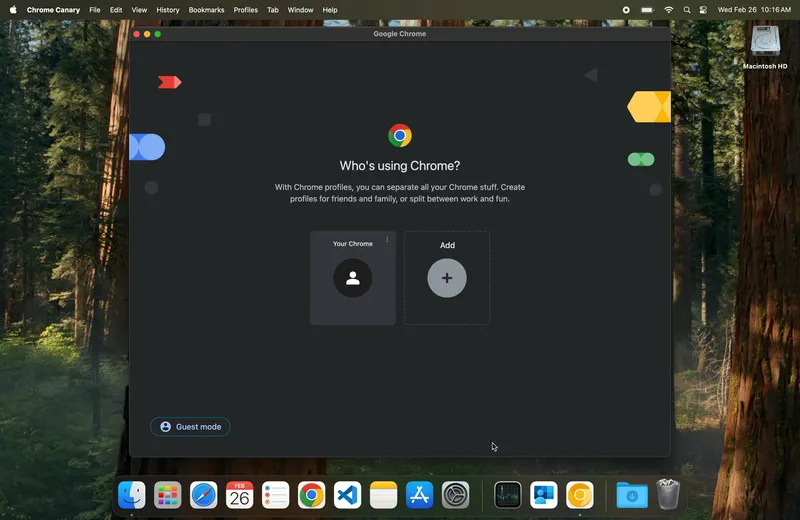
Task: Open Control Center in menu bar
Action: coord(703,10)
